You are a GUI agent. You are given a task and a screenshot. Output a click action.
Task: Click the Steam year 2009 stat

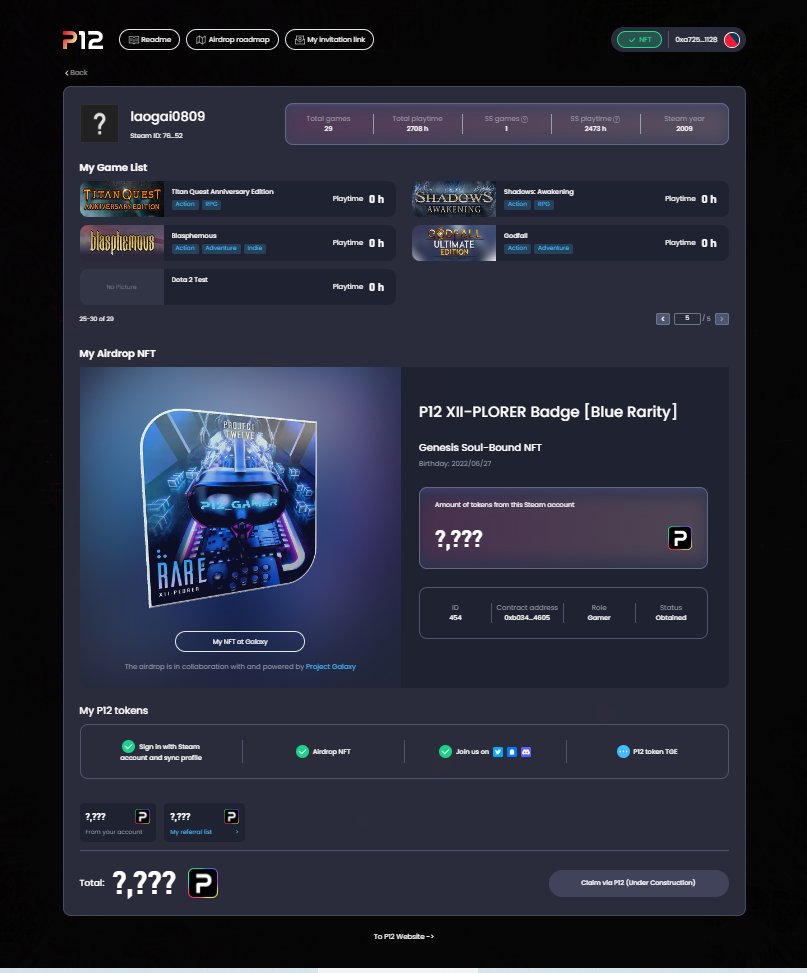[x=684, y=123]
